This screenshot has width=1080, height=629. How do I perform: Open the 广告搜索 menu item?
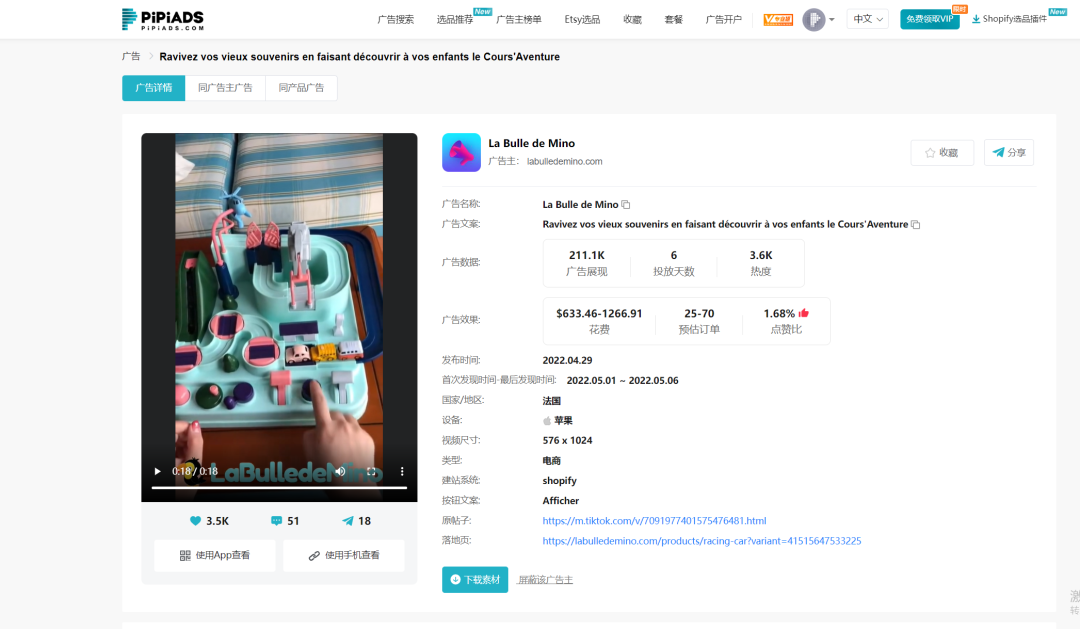395,19
